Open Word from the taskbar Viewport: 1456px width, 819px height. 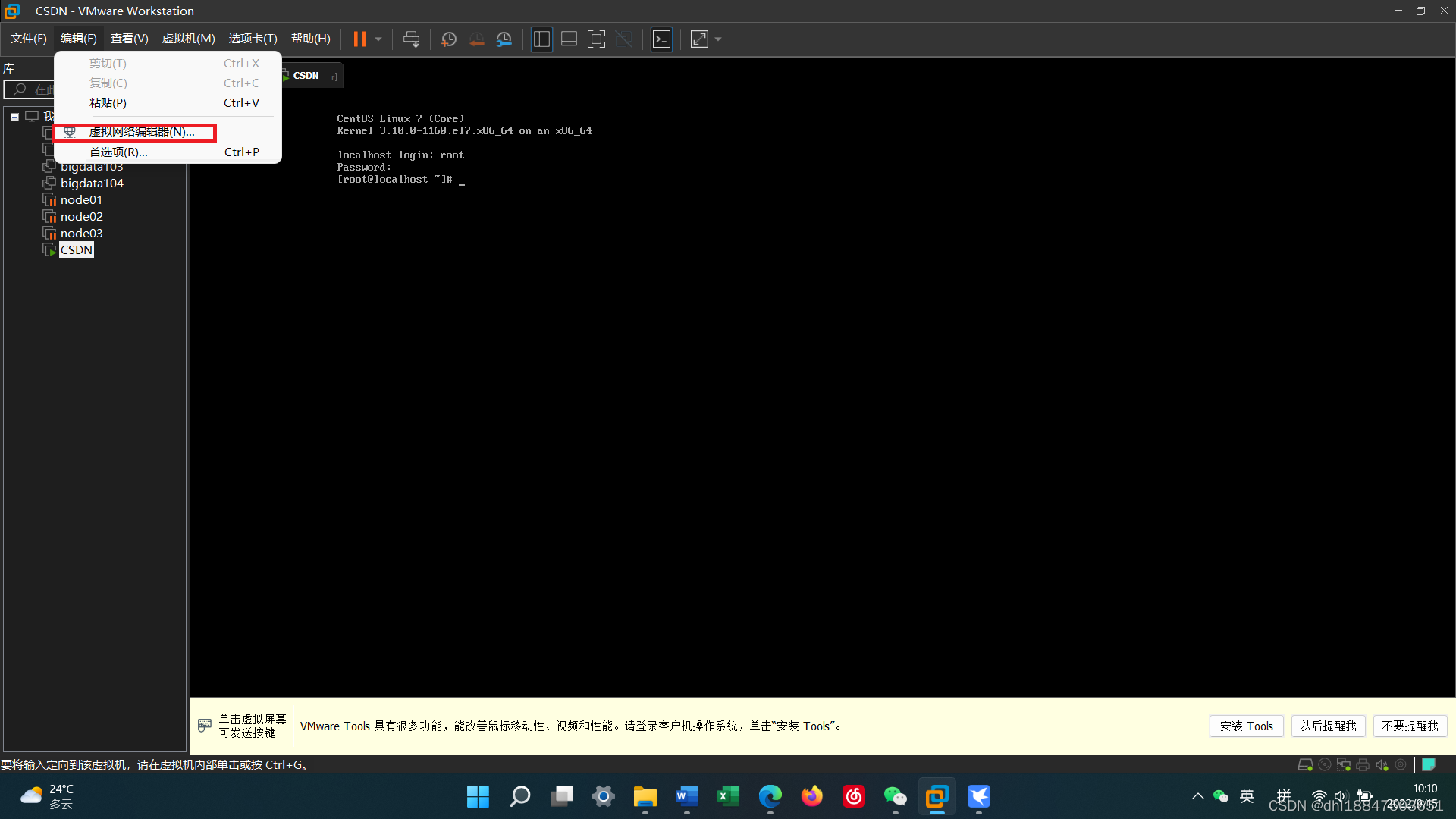[x=686, y=796]
